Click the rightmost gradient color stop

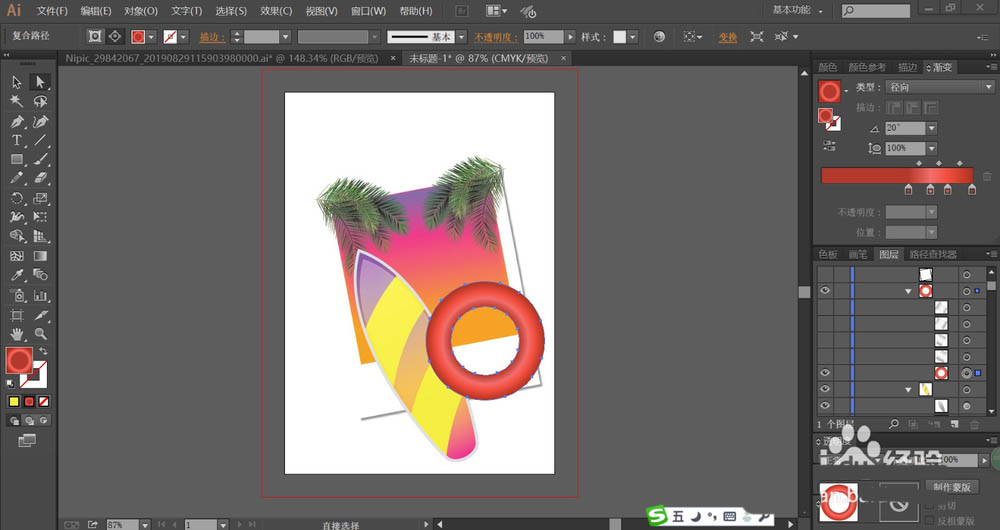click(971, 189)
